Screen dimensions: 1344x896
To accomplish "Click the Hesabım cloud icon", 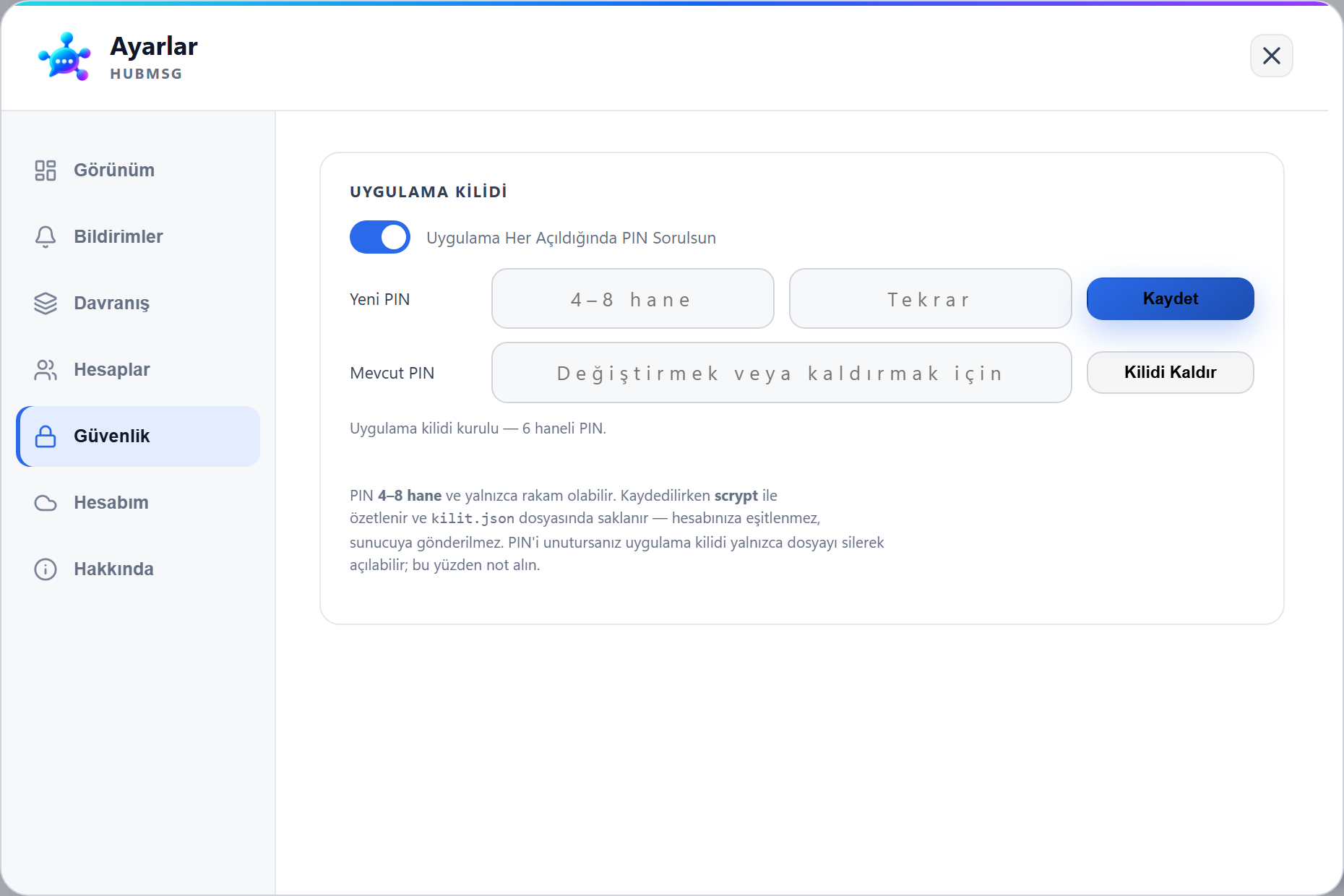I will [x=46, y=503].
